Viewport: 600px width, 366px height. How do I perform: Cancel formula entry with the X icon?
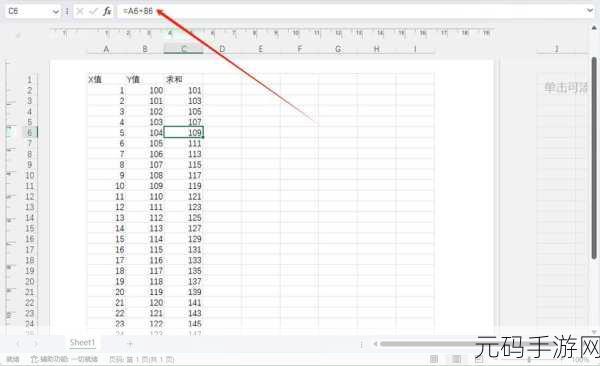click(80, 11)
